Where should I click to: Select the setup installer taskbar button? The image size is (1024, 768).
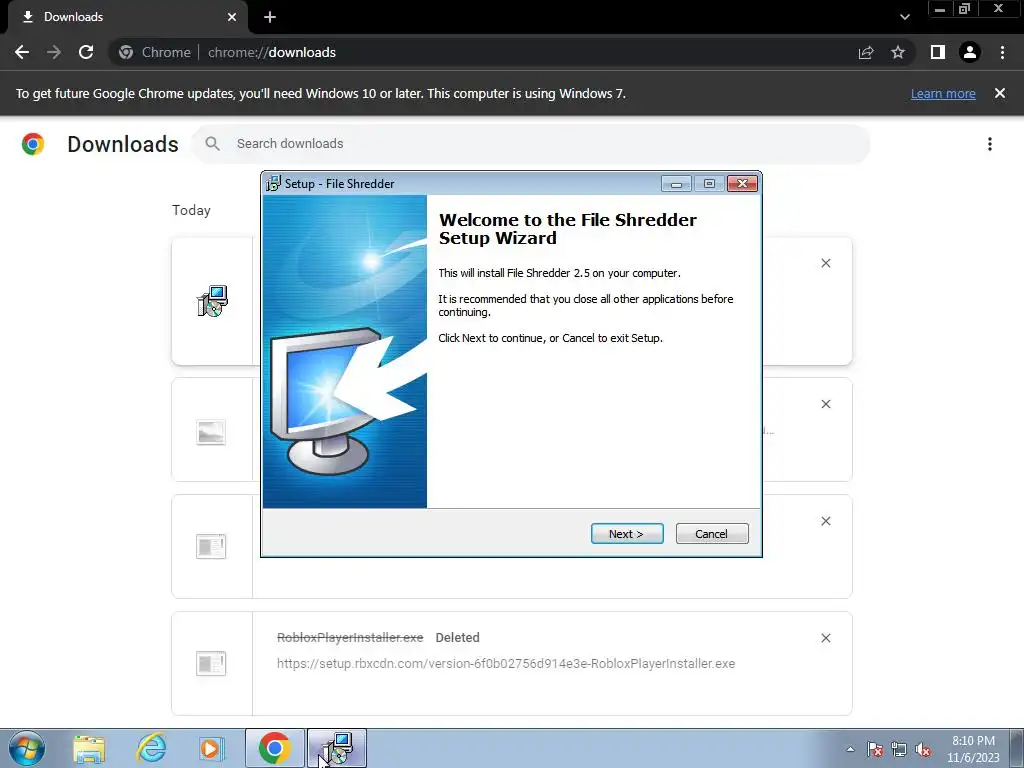(x=337, y=748)
